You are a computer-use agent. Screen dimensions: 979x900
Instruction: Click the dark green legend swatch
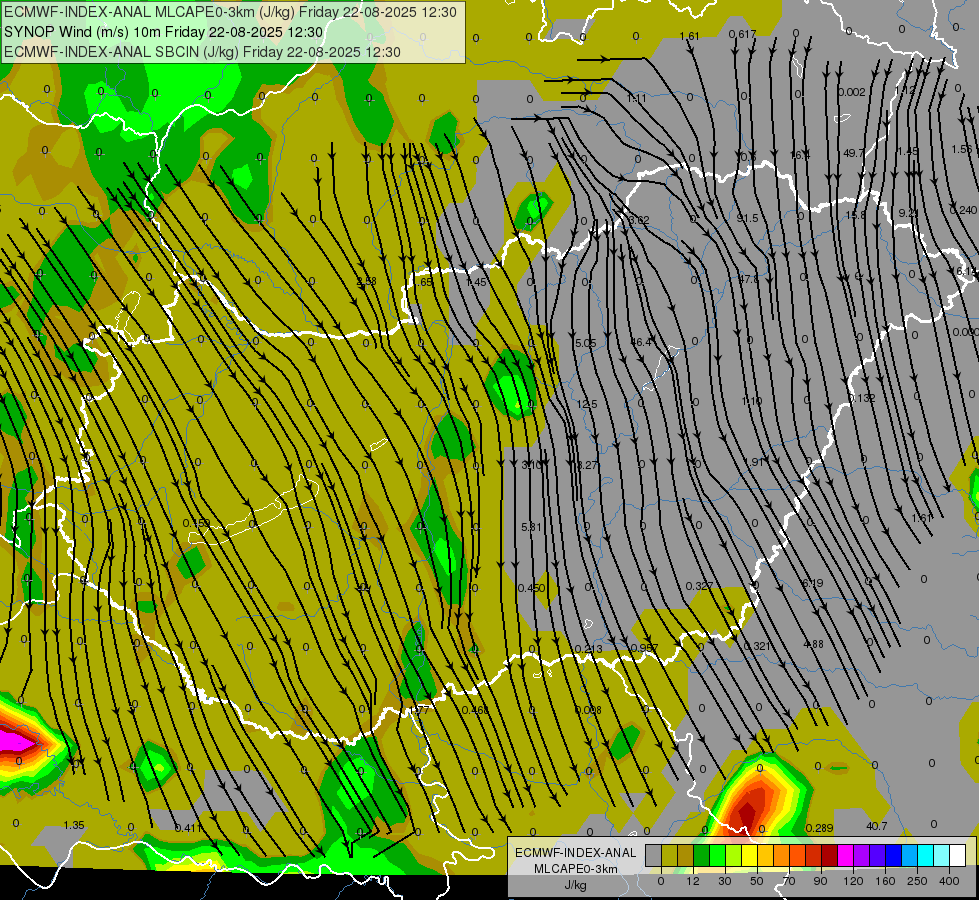[x=701, y=855]
